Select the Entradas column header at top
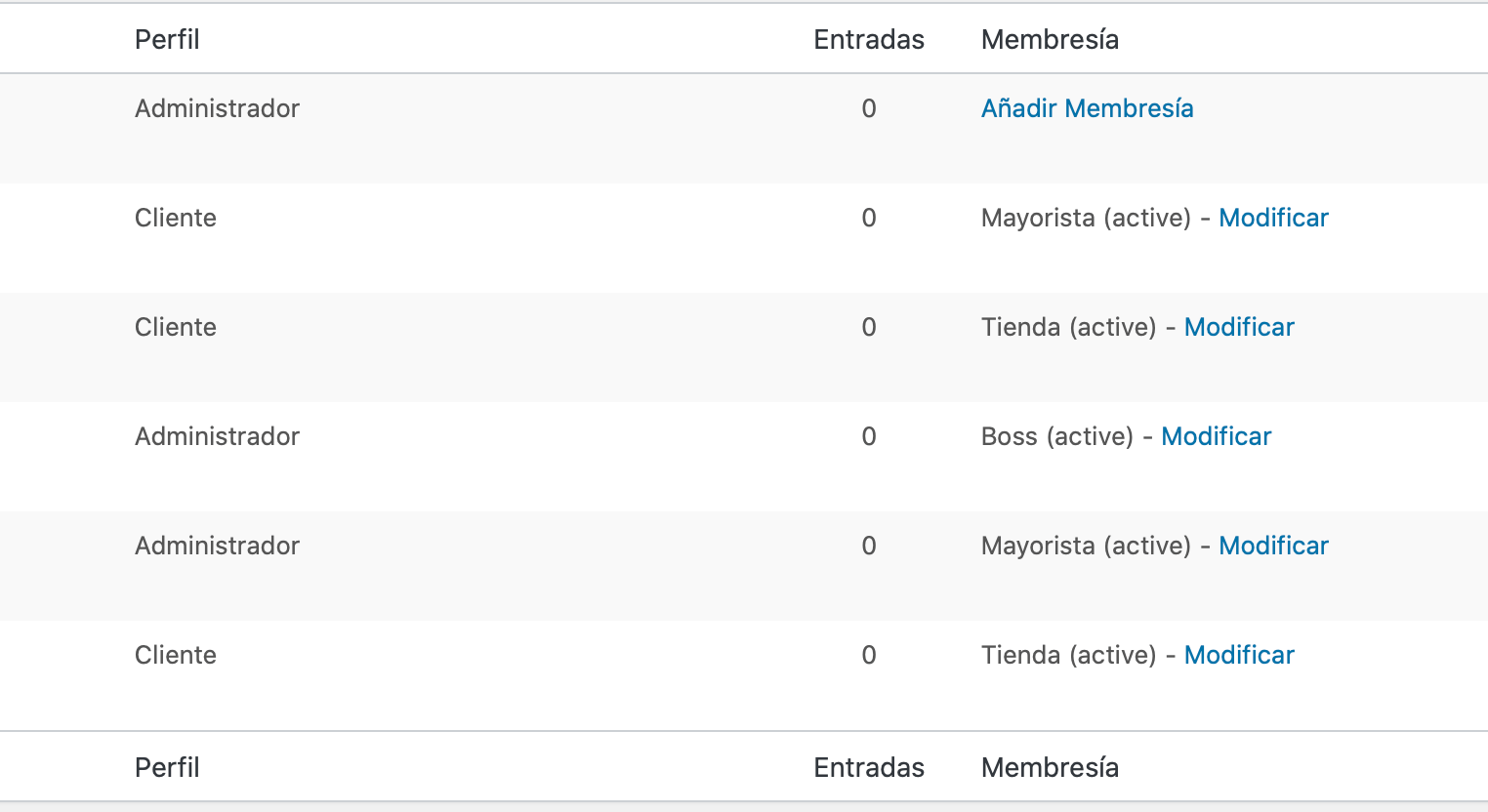The width and height of the screenshot is (1488, 812). pyautogui.click(x=869, y=40)
